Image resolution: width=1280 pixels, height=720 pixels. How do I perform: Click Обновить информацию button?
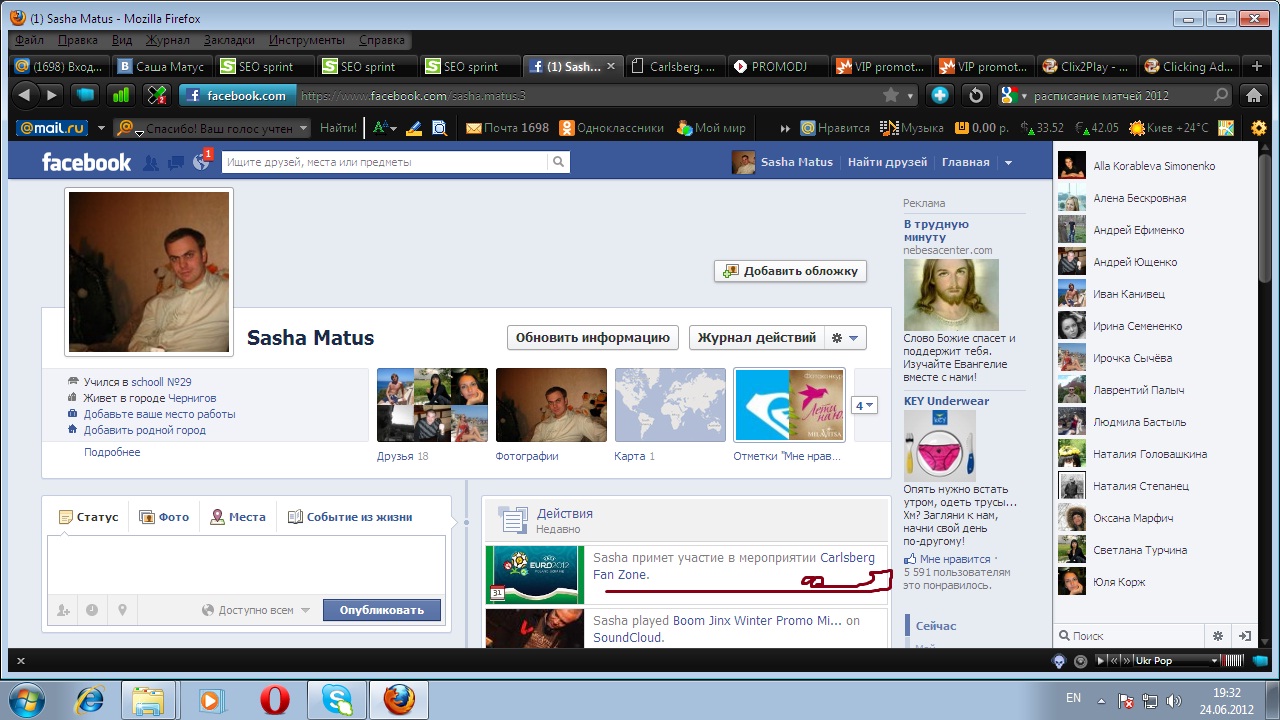[593, 338]
